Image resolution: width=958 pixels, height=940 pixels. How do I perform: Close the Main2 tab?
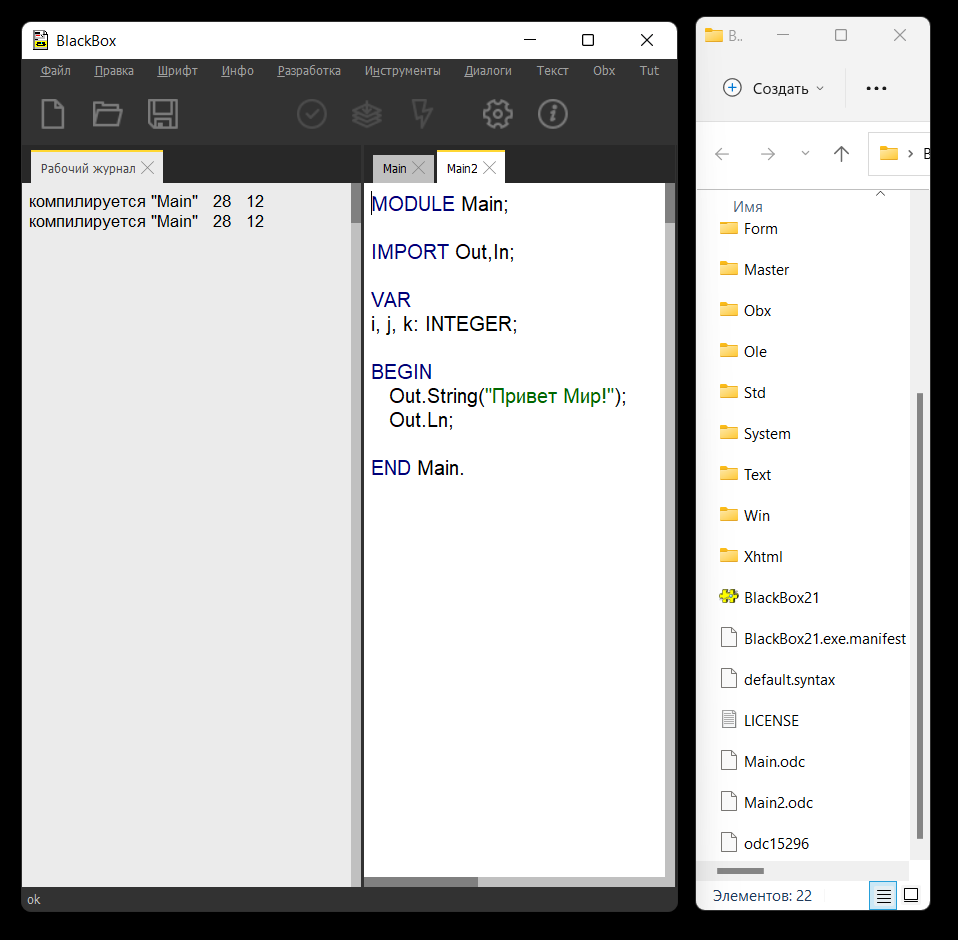[x=490, y=168]
